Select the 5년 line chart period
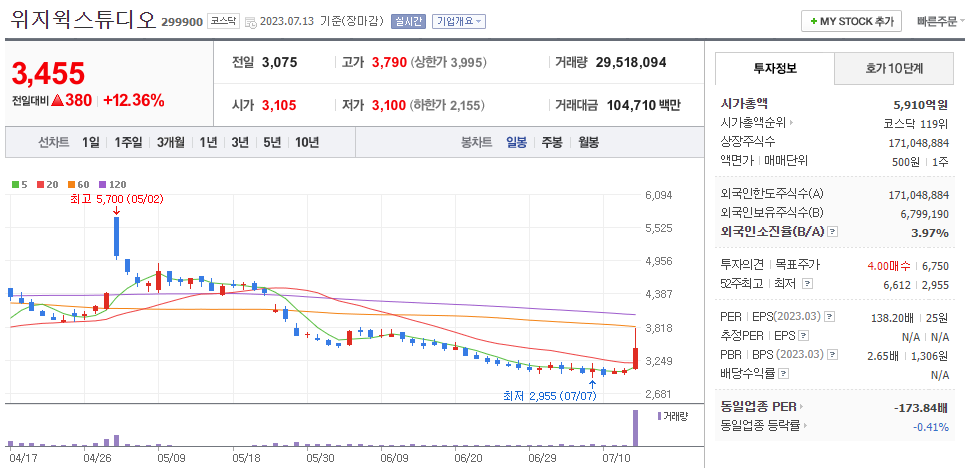 click(x=272, y=142)
